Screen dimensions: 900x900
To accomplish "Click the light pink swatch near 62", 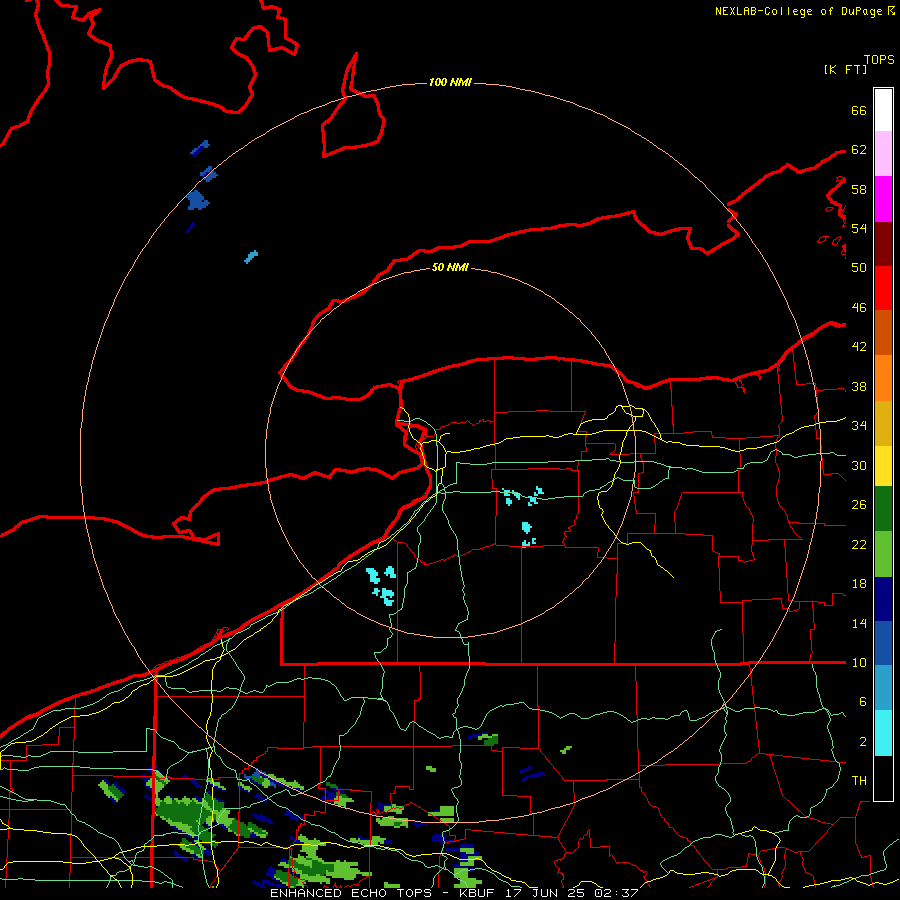I will (883, 154).
